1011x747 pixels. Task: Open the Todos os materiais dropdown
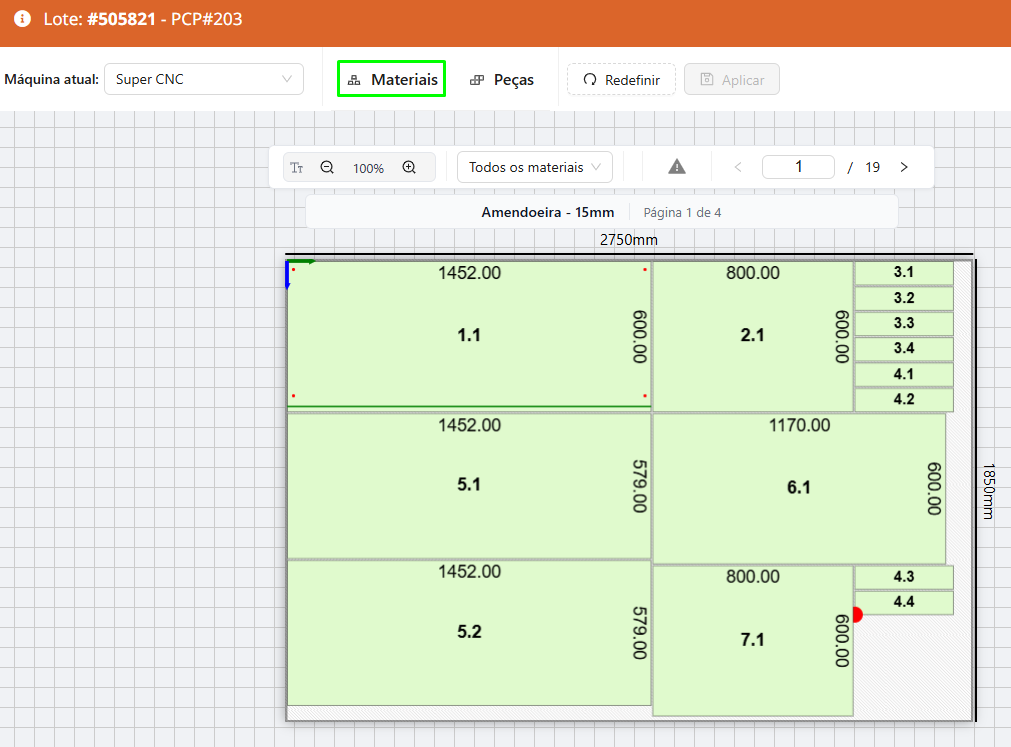click(535, 168)
